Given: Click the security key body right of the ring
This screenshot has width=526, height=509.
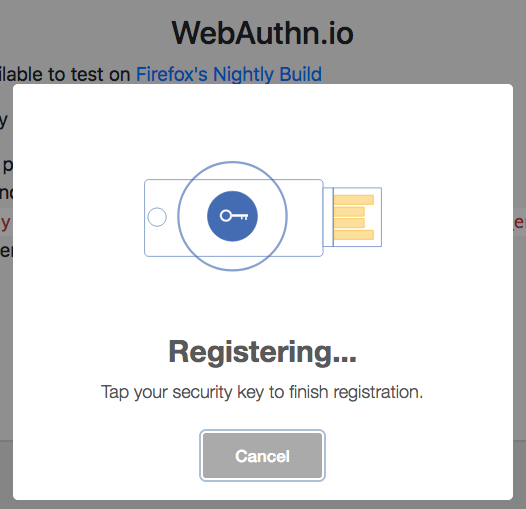Looking at the screenshot, I should click(x=305, y=218).
